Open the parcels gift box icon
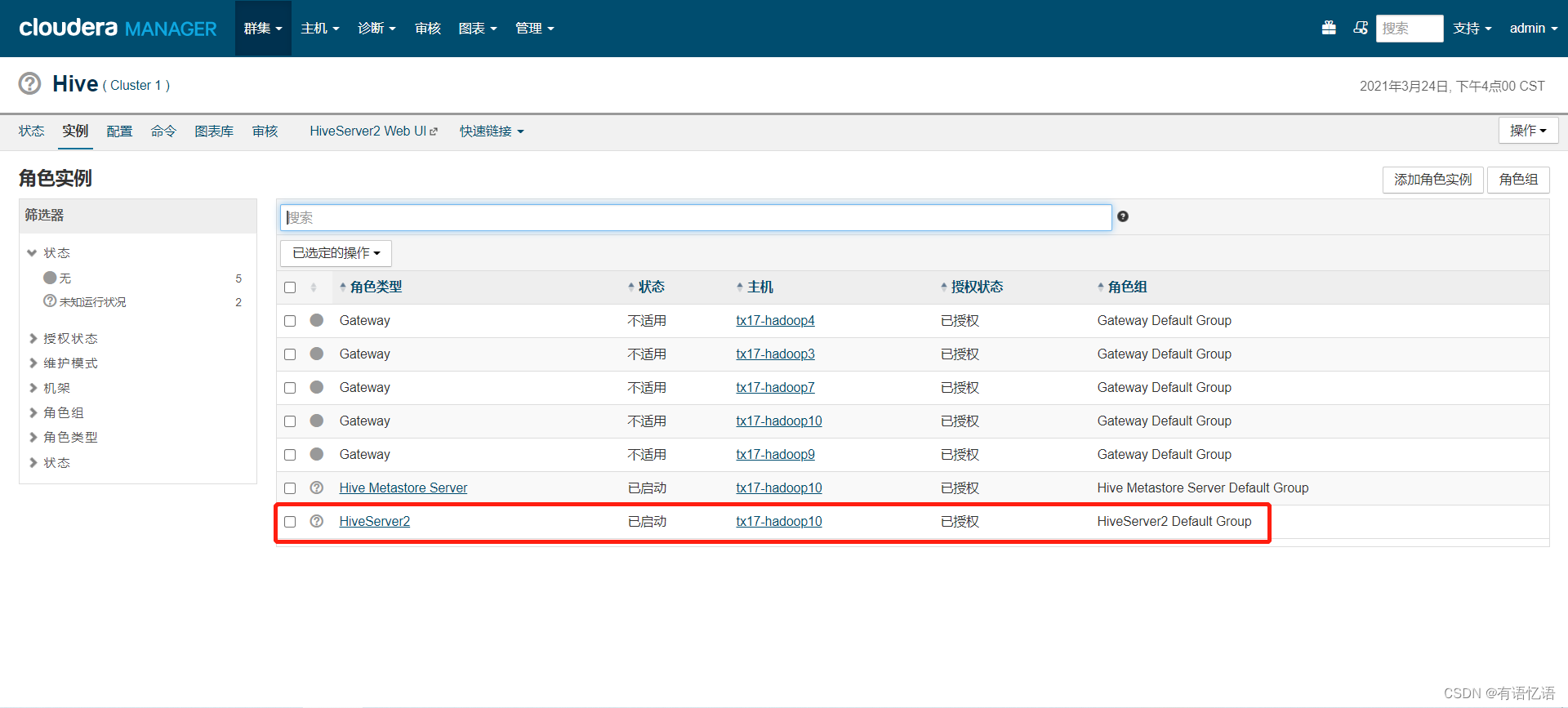Viewport: 1568px width, 708px height. click(x=1329, y=28)
